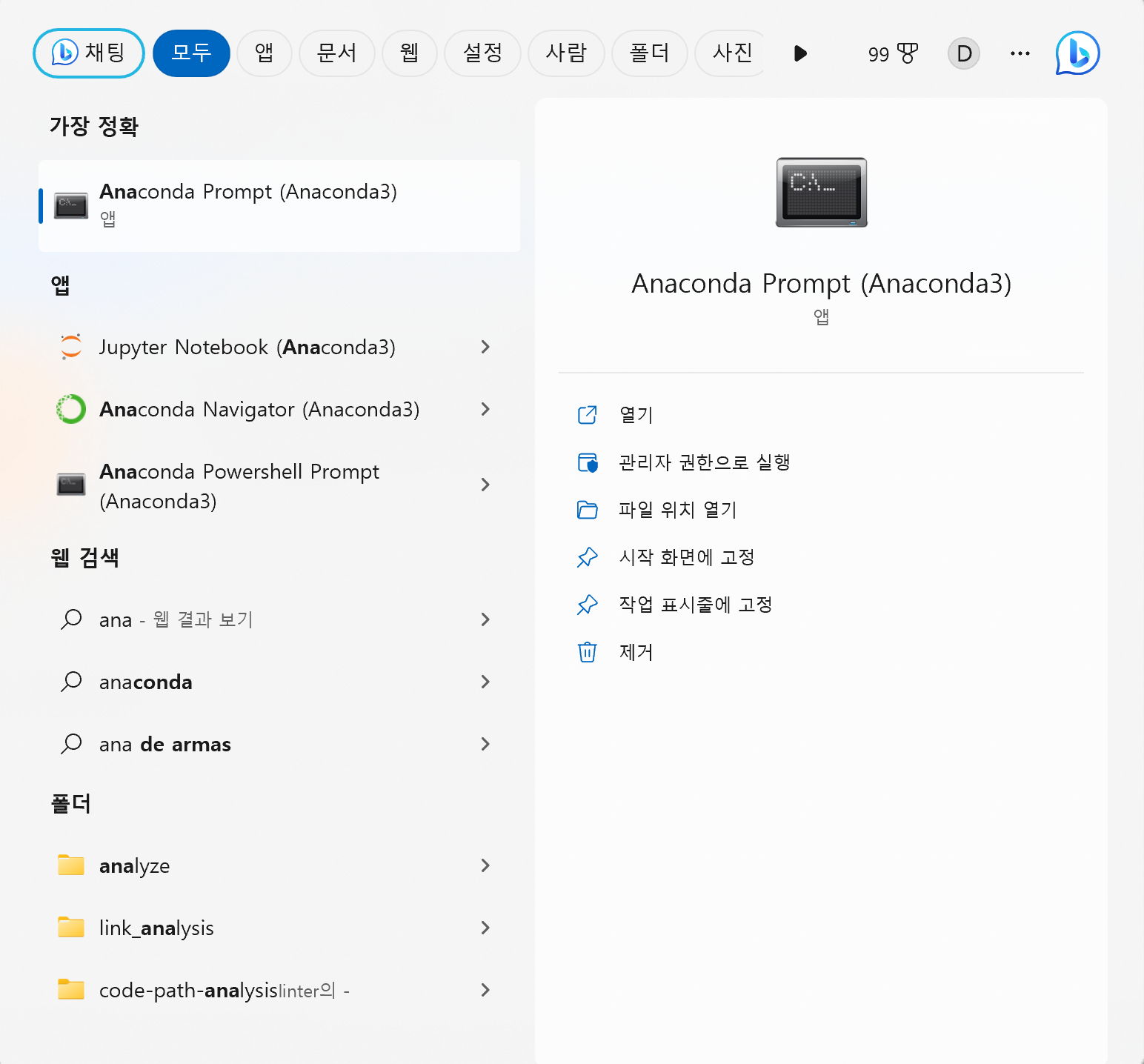Screen dimensions: 1144x1064
Task: Expand Anaconda Powershell Prompt details
Action: tap(485, 485)
